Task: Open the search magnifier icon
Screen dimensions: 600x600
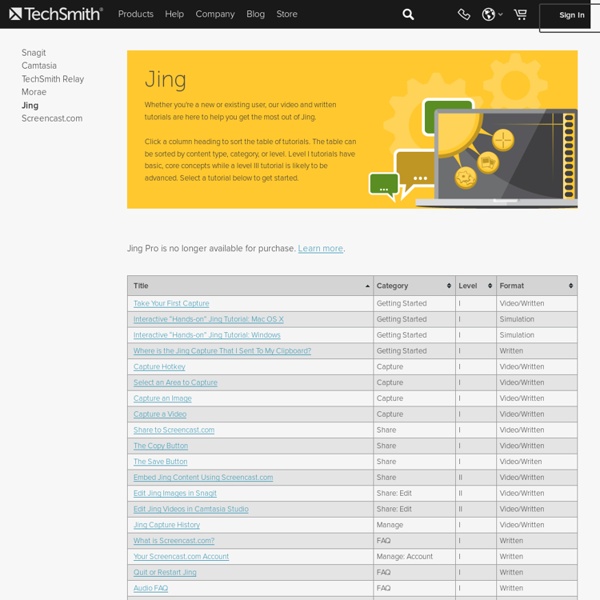Action: click(408, 15)
